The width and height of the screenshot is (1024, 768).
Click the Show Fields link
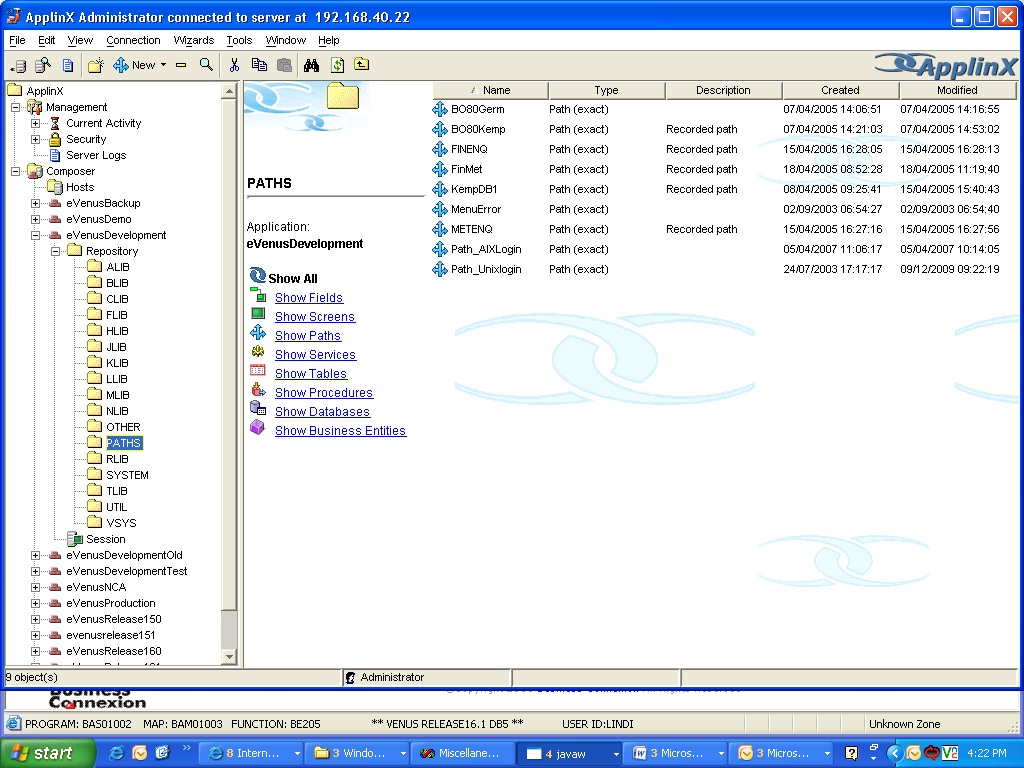309,298
